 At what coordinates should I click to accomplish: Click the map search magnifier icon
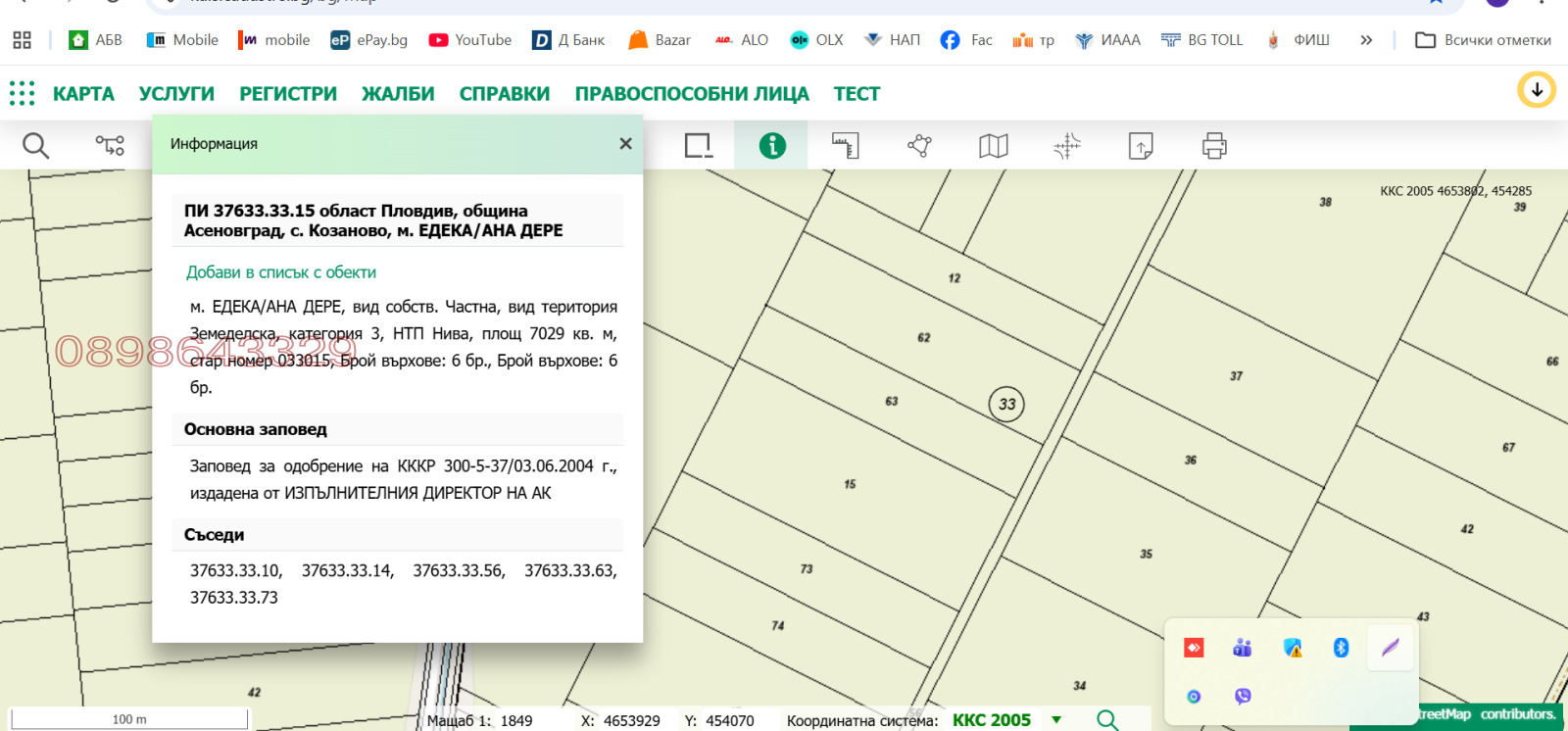coord(35,146)
